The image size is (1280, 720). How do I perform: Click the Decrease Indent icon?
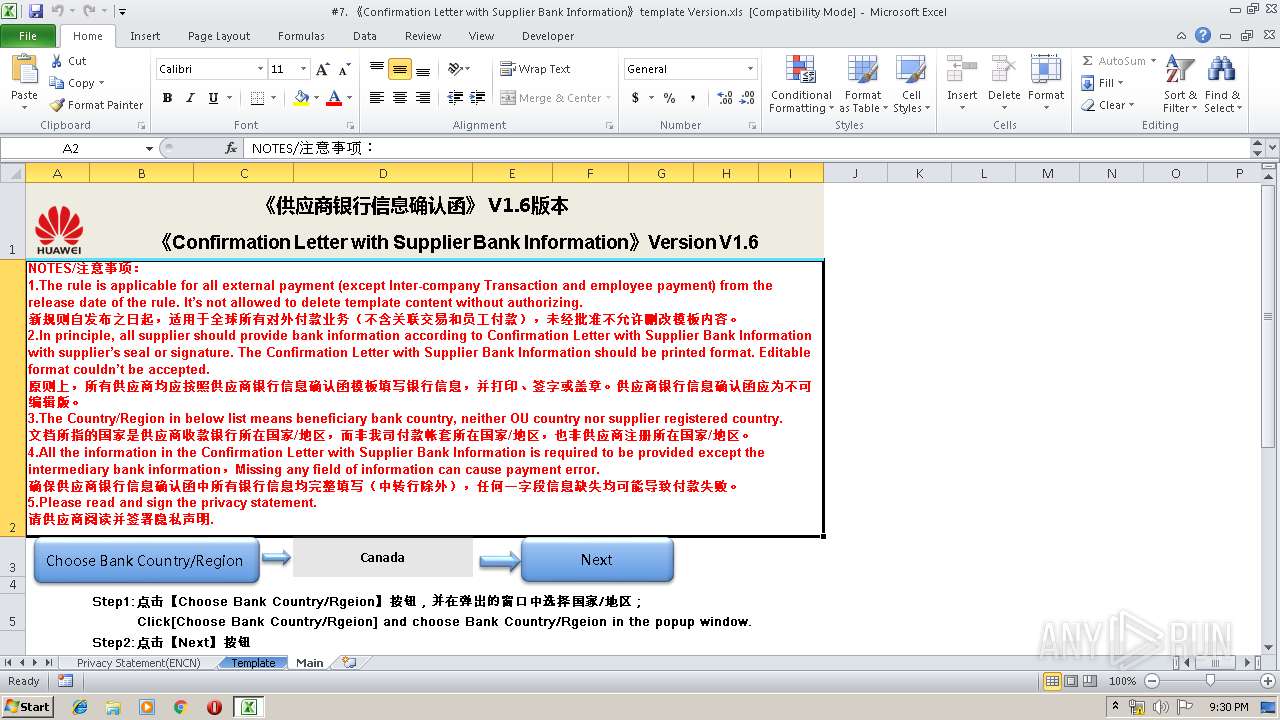455,98
